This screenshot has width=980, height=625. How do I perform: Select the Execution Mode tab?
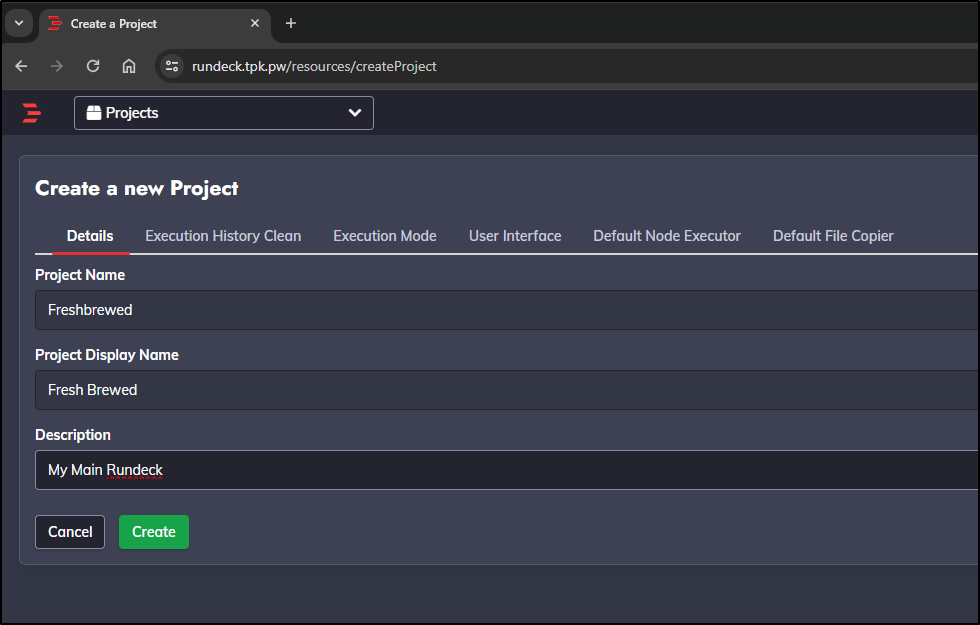pos(385,236)
